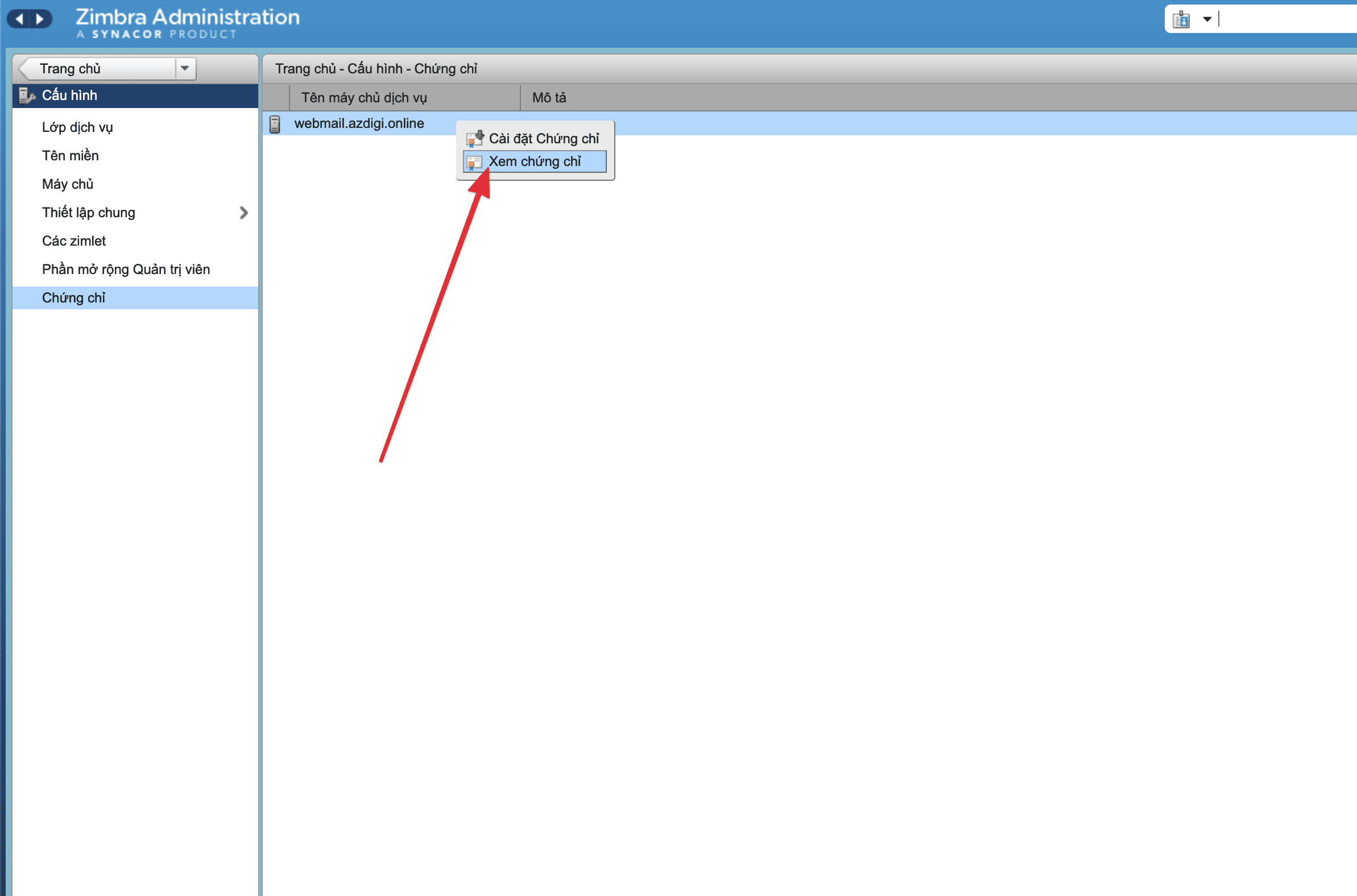
Task: Click the Cài đặt Chứng chỉ install icon
Action: coord(474,138)
